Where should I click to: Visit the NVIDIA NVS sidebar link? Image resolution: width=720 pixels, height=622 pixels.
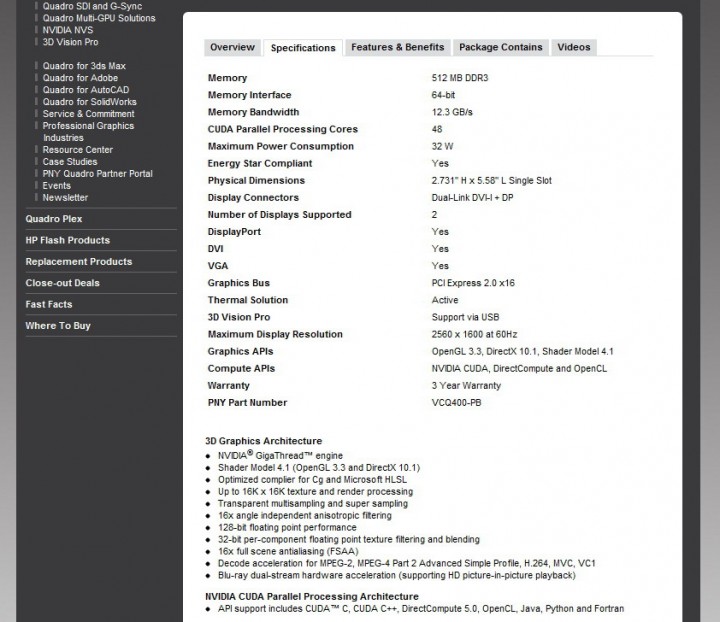coord(68,30)
